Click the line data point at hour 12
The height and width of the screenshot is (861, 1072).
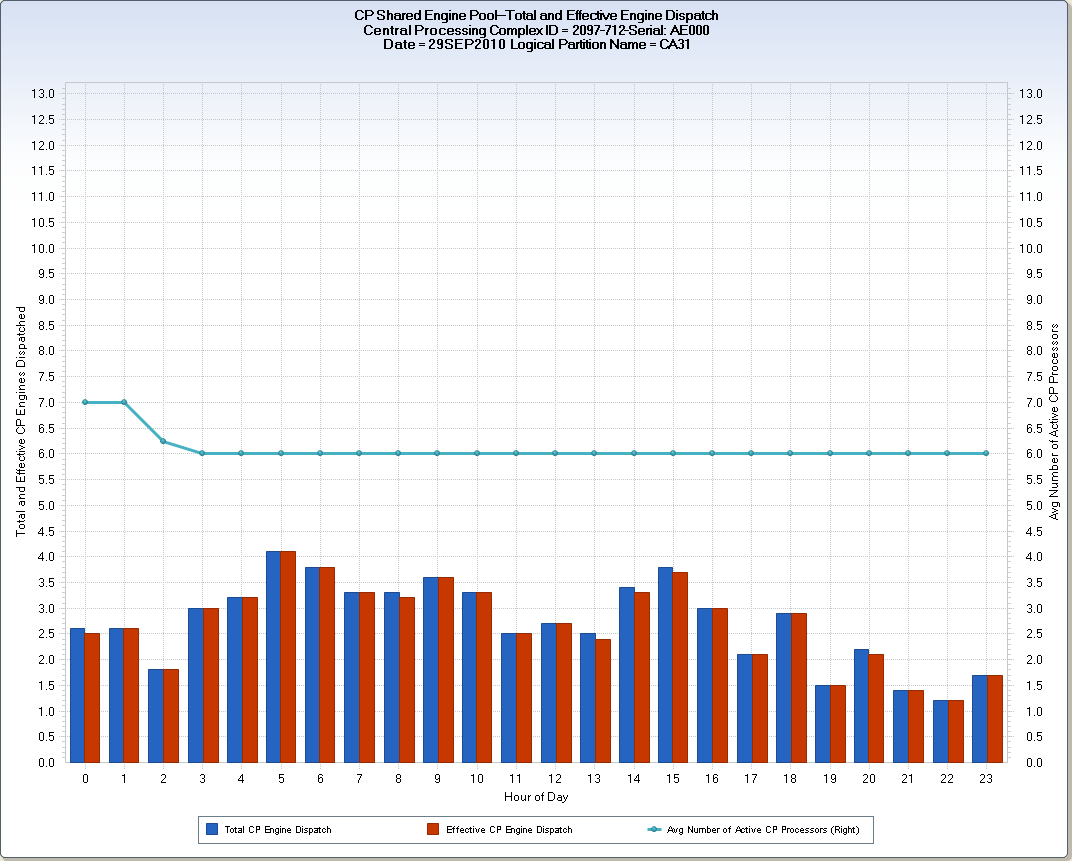(555, 453)
